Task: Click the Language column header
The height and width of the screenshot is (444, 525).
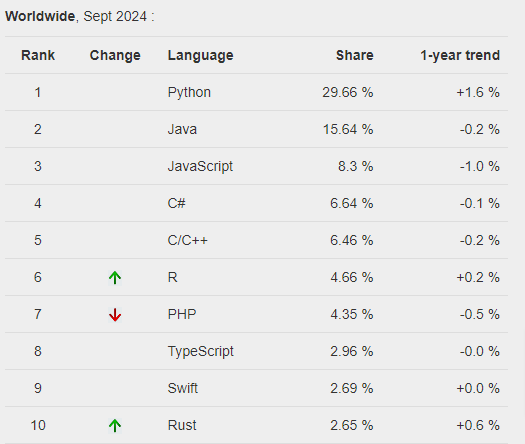Action: pyautogui.click(x=200, y=56)
